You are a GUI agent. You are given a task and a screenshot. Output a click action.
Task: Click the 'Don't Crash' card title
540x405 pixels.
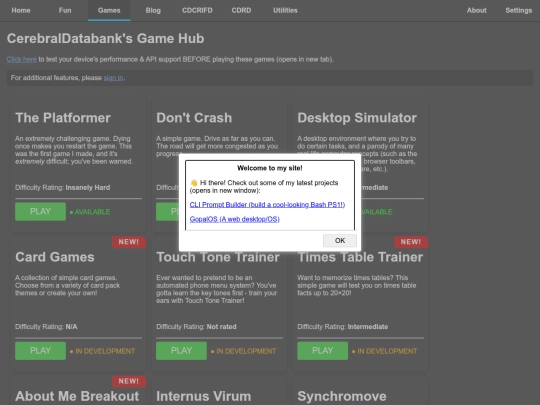pyautogui.click(x=194, y=118)
